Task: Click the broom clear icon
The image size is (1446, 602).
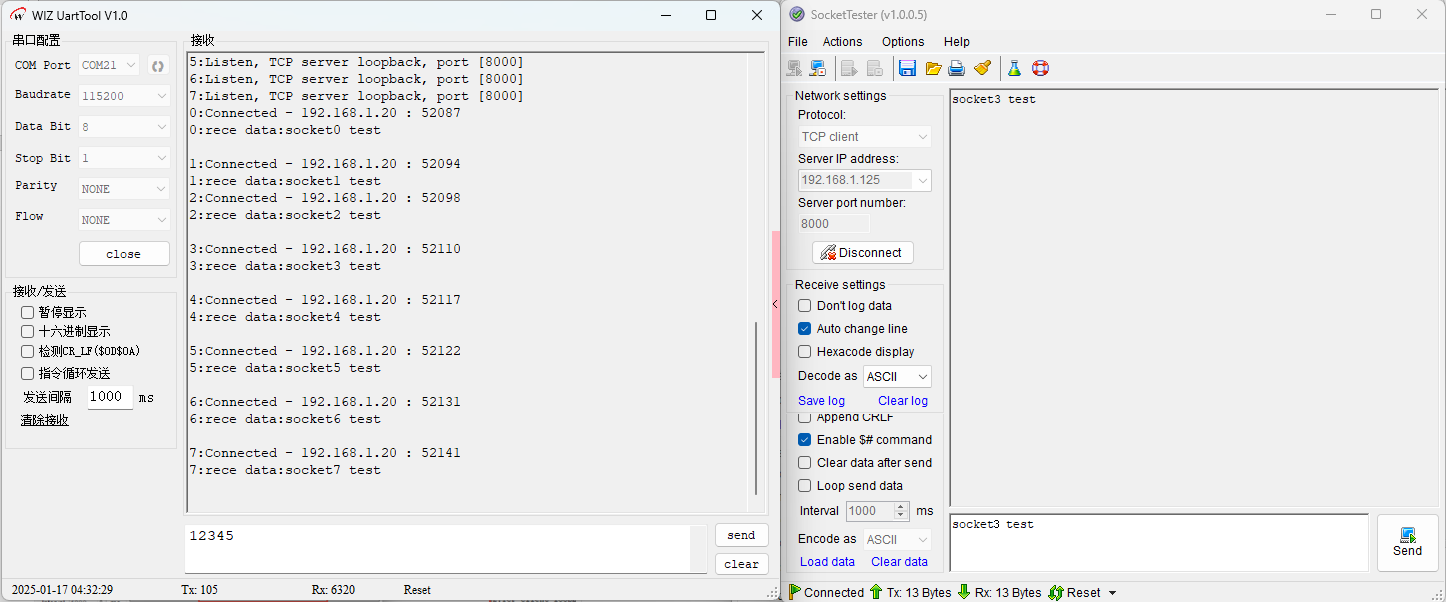Action: click(982, 69)
